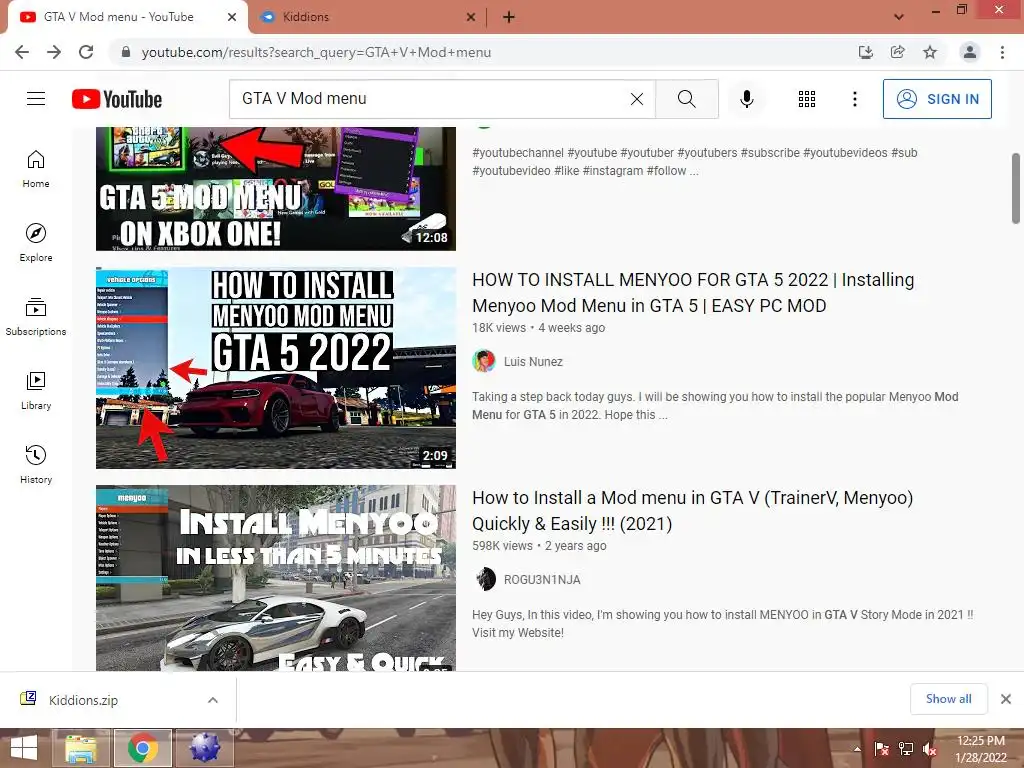Open the YouTube hamburger guide menu
The width and height of the screenshot is (1024, 768).
(x=36, y=99)
